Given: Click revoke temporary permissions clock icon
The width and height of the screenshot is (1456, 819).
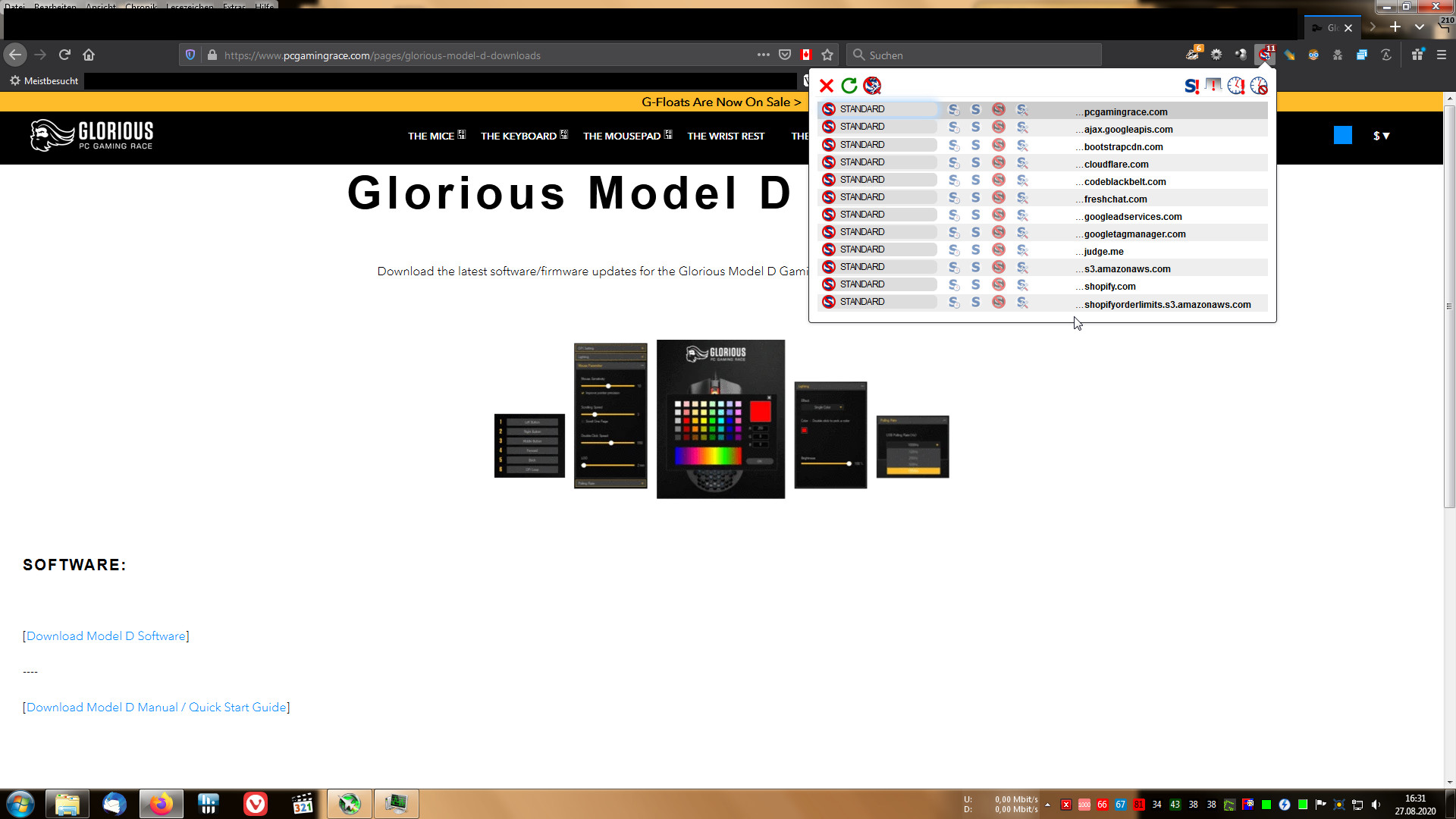Looking at the screenshot, I should click(x=1259, y=86).
